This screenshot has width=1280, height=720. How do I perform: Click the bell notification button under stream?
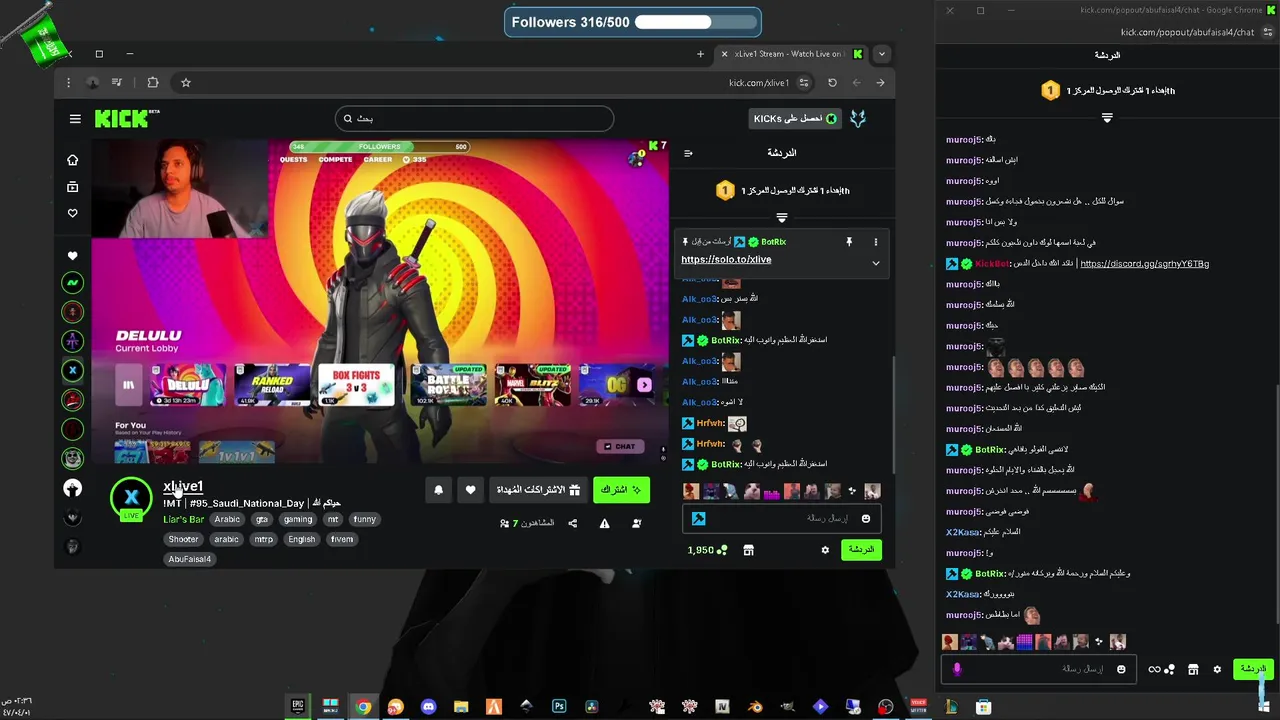tap(438, 490)
